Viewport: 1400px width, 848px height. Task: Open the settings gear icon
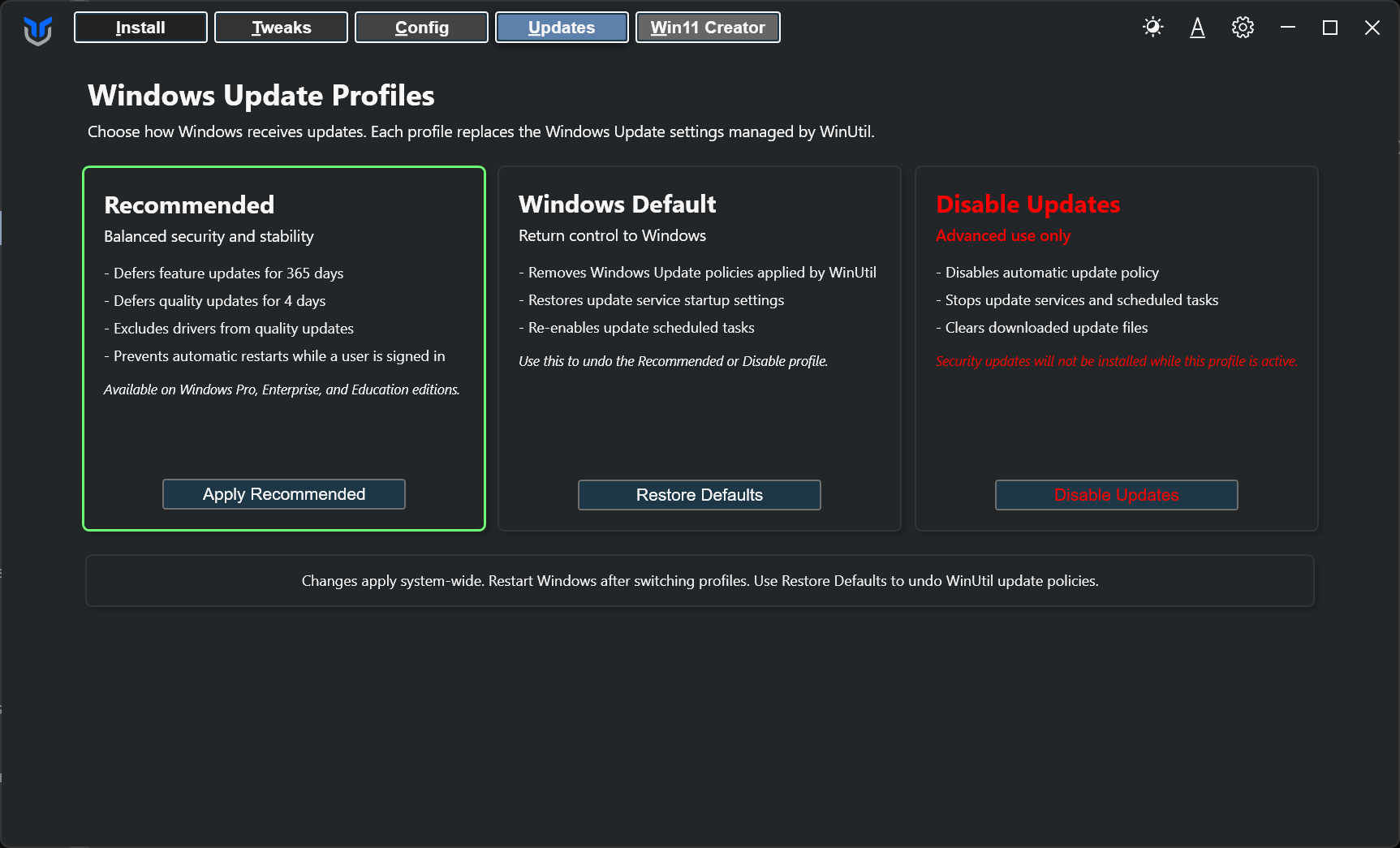coord(1243,28)
